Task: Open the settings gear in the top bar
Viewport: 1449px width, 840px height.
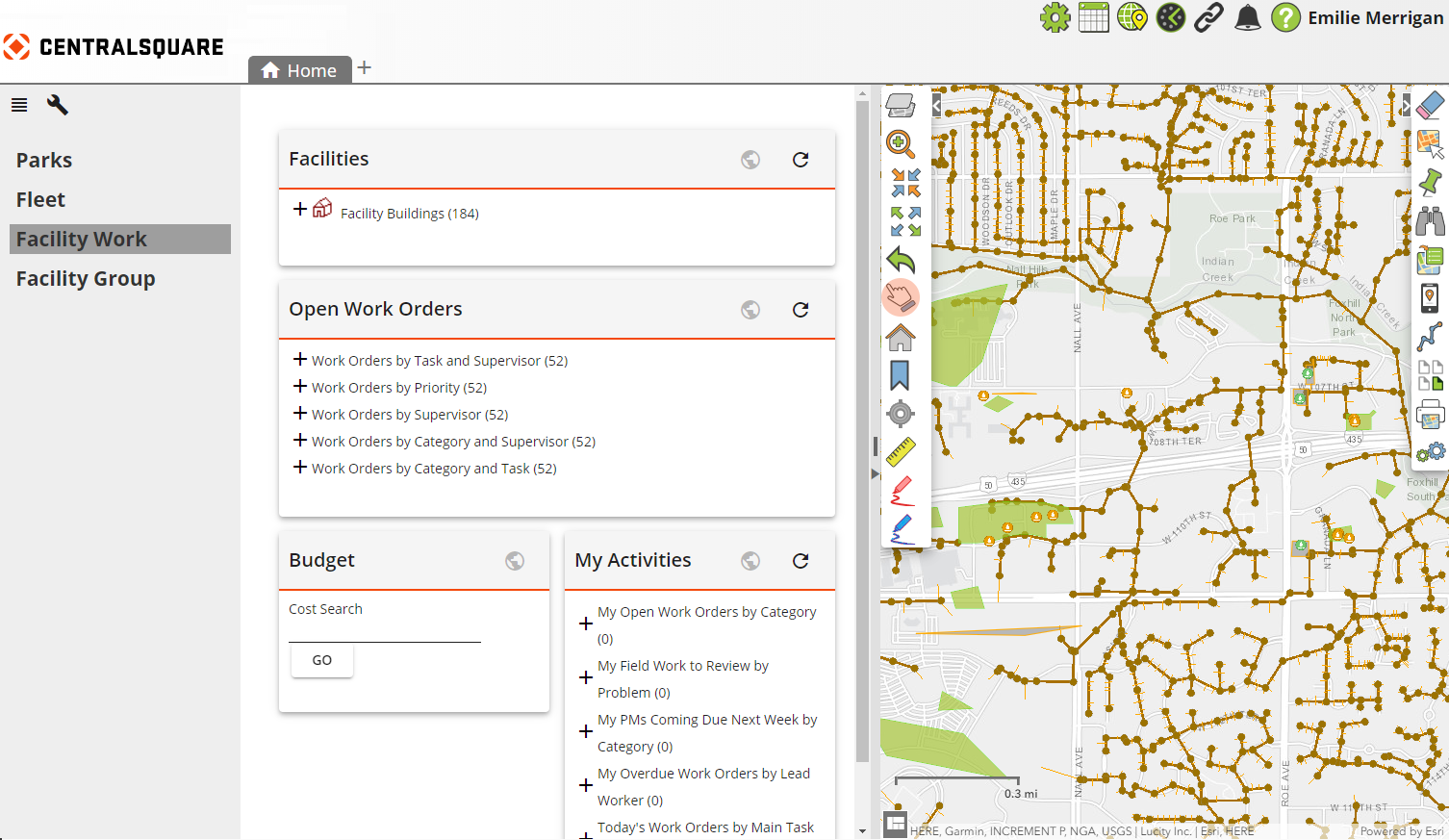Action: point(1055,17)
